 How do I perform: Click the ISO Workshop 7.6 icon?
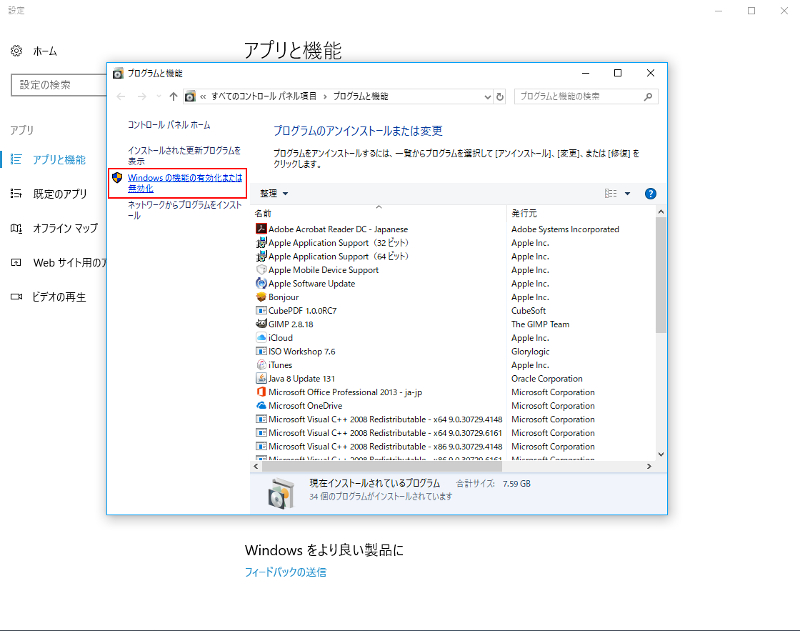pyautogui.click(x=261, y=351)
